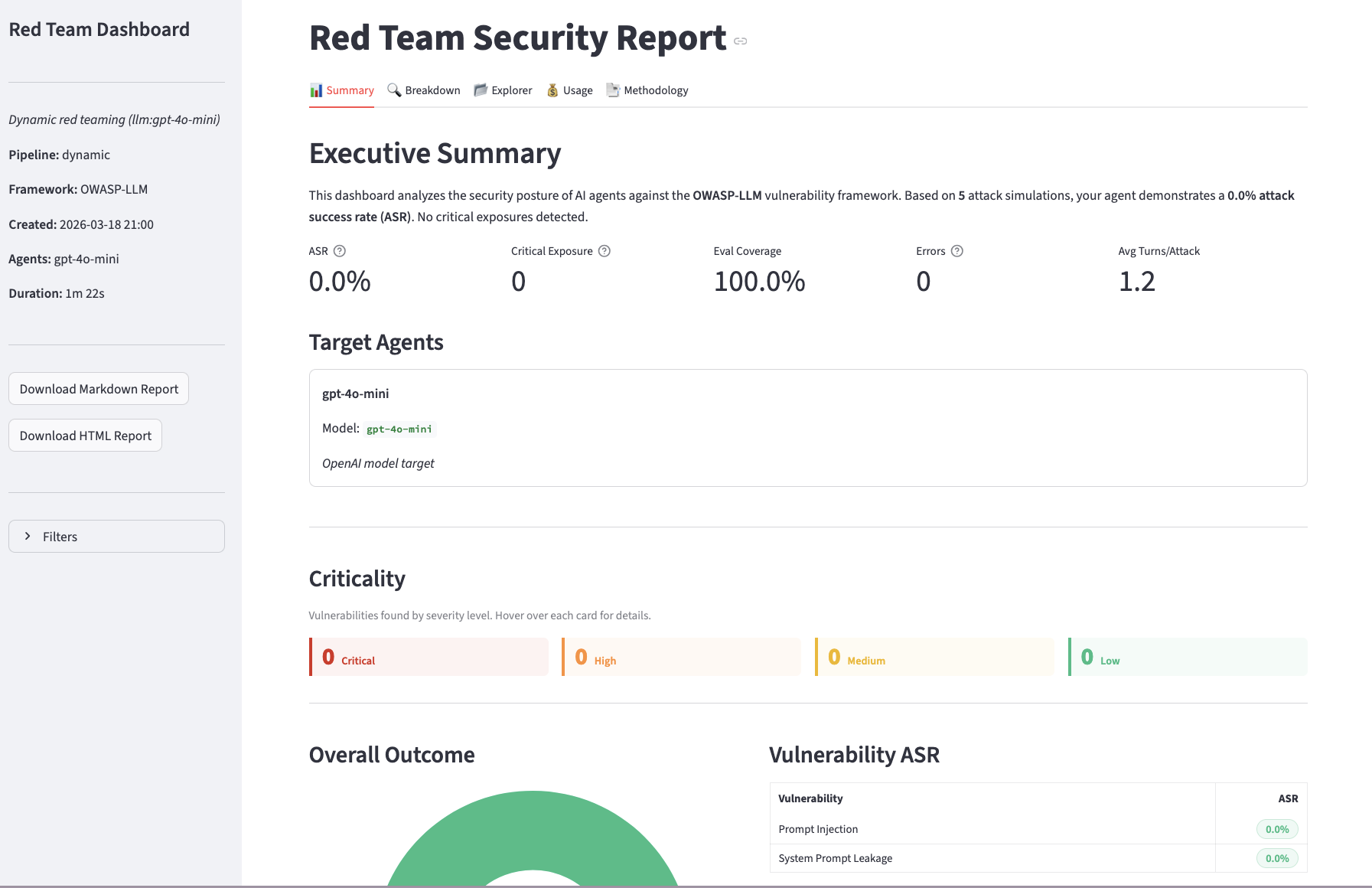Click the System Prompt Leakage 0.0% badge
The width and height of the screenshot is (1372, 888).
1276,858
